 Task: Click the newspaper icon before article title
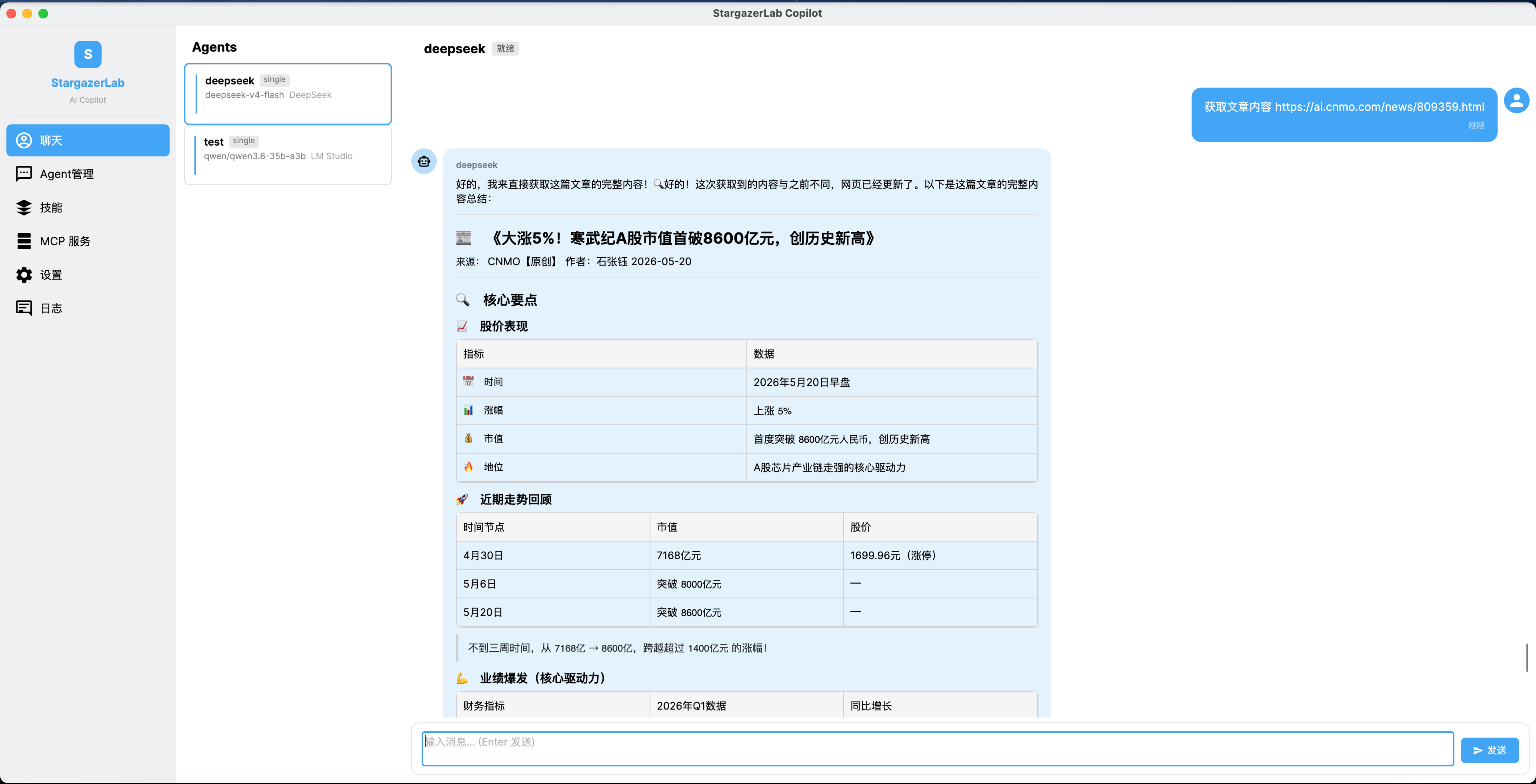(x=463, y=238)
